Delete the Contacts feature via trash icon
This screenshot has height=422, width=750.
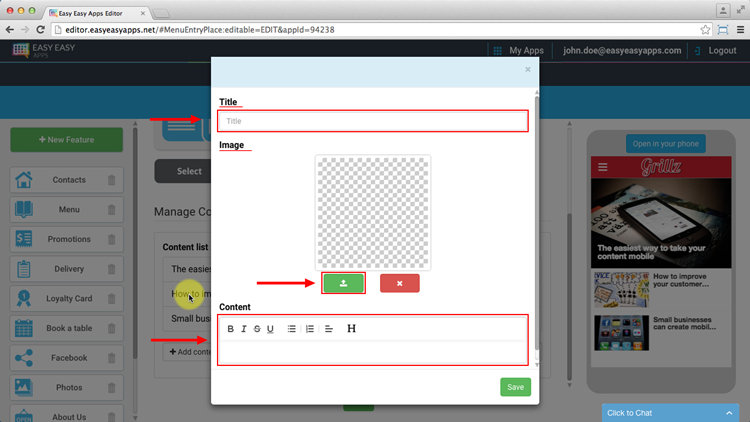pyautogui.click(x=111, y=180)
